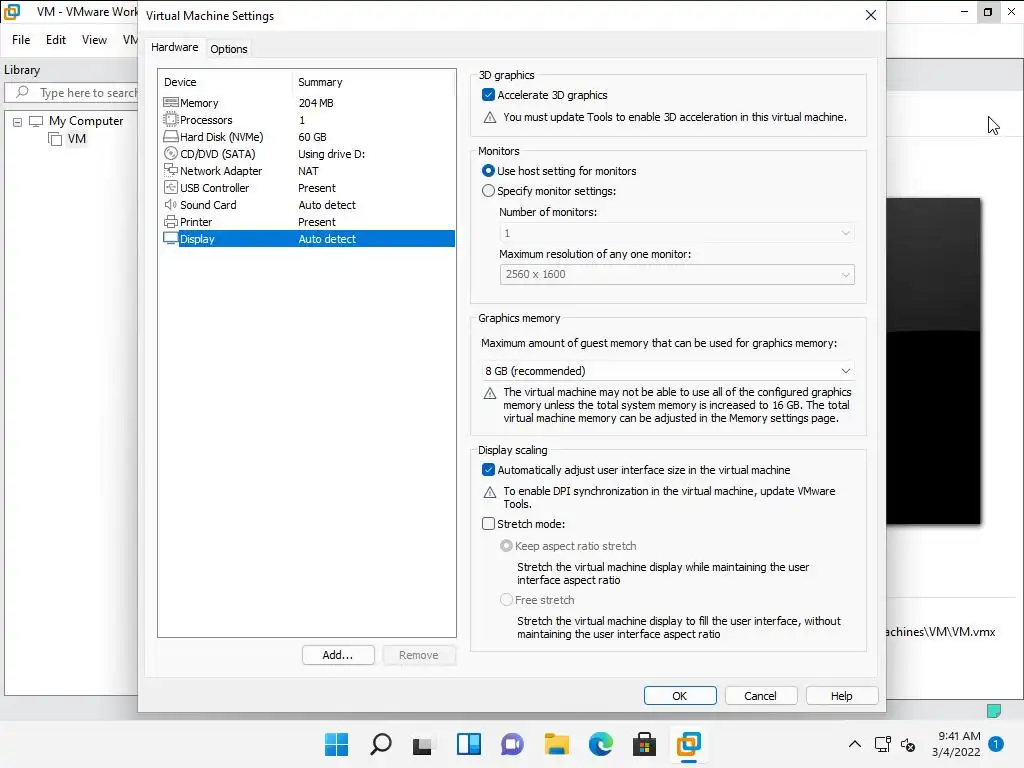Click the OK button
The height and width of the screenshot is (768, 1024).
click(680, 696)
